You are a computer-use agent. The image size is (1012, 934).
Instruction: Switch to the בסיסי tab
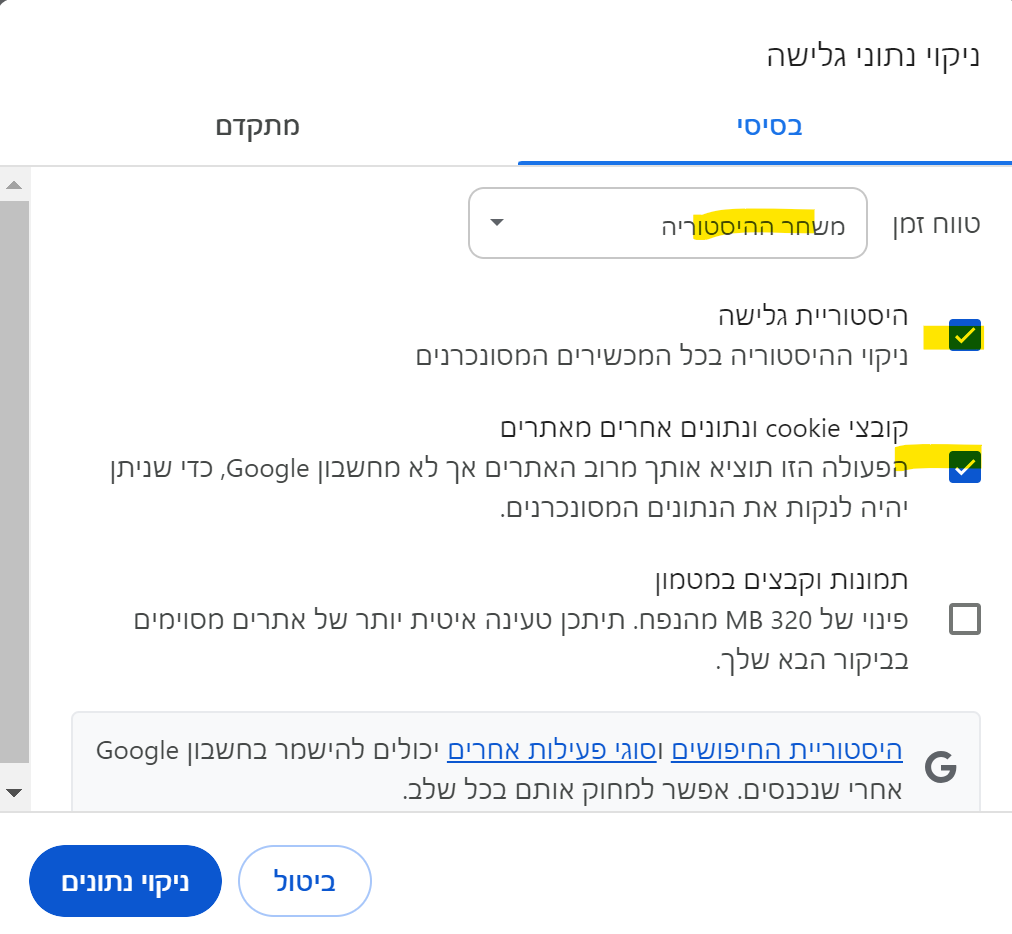pos(770,127)
